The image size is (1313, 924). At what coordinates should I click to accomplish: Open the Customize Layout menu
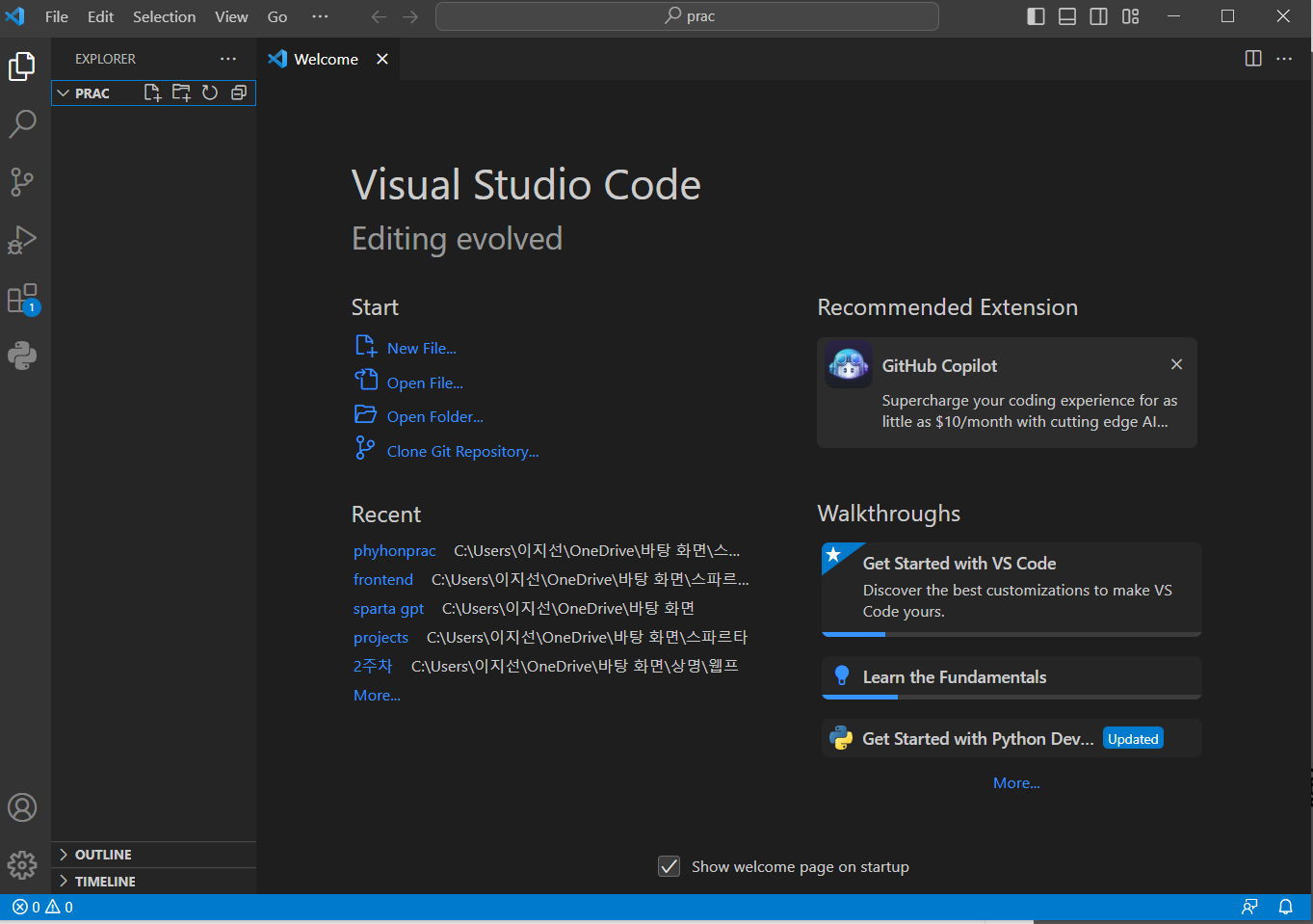point(1131,16)
